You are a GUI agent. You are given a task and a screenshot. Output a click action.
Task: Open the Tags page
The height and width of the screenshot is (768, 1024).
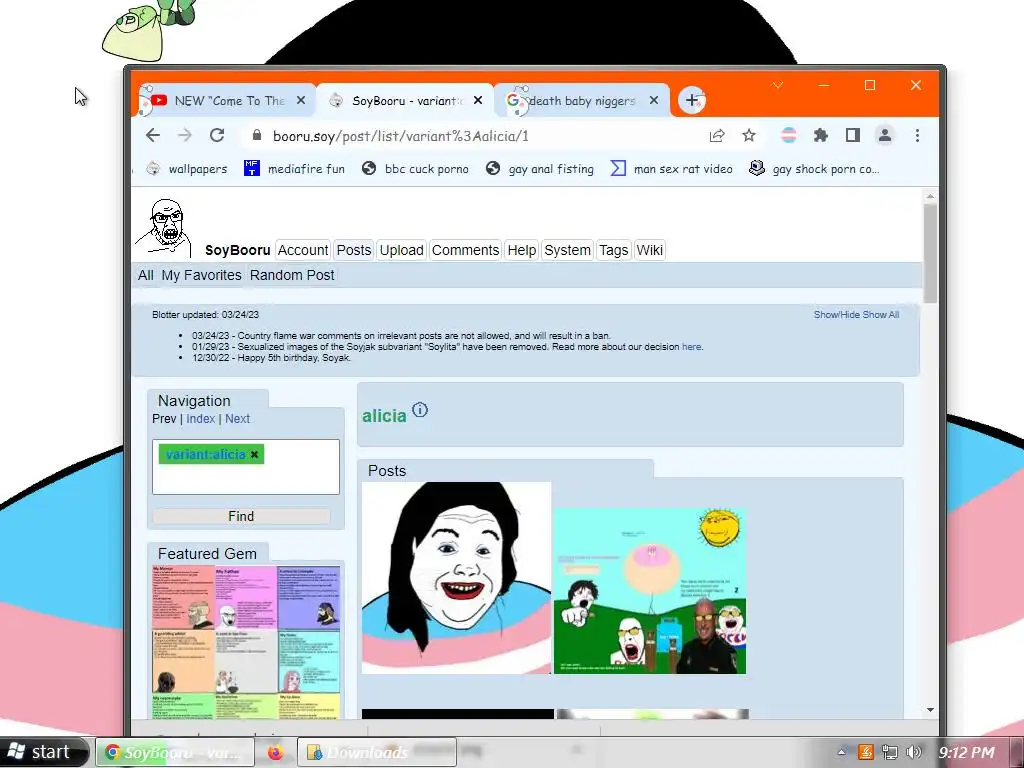coord(613,250)
